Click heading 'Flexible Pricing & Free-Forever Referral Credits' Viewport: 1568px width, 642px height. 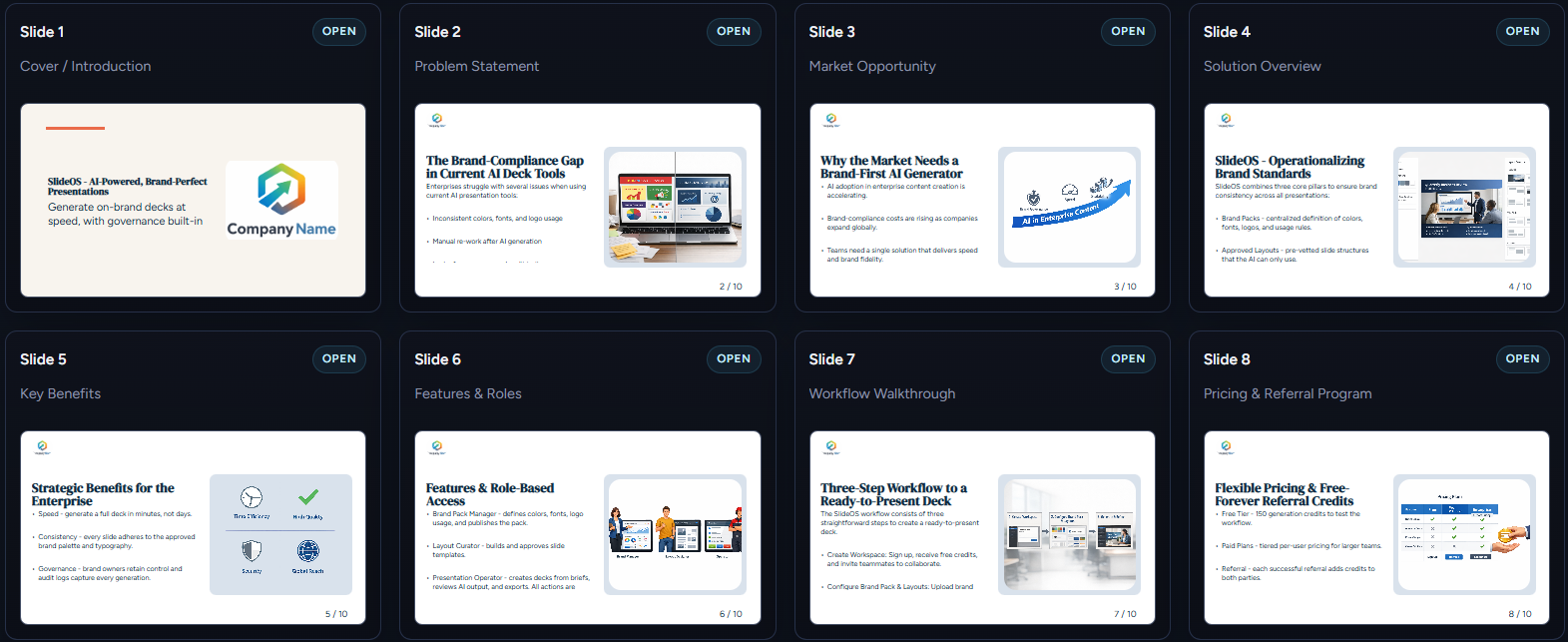pyautogui.click(x=1285, y=494)
